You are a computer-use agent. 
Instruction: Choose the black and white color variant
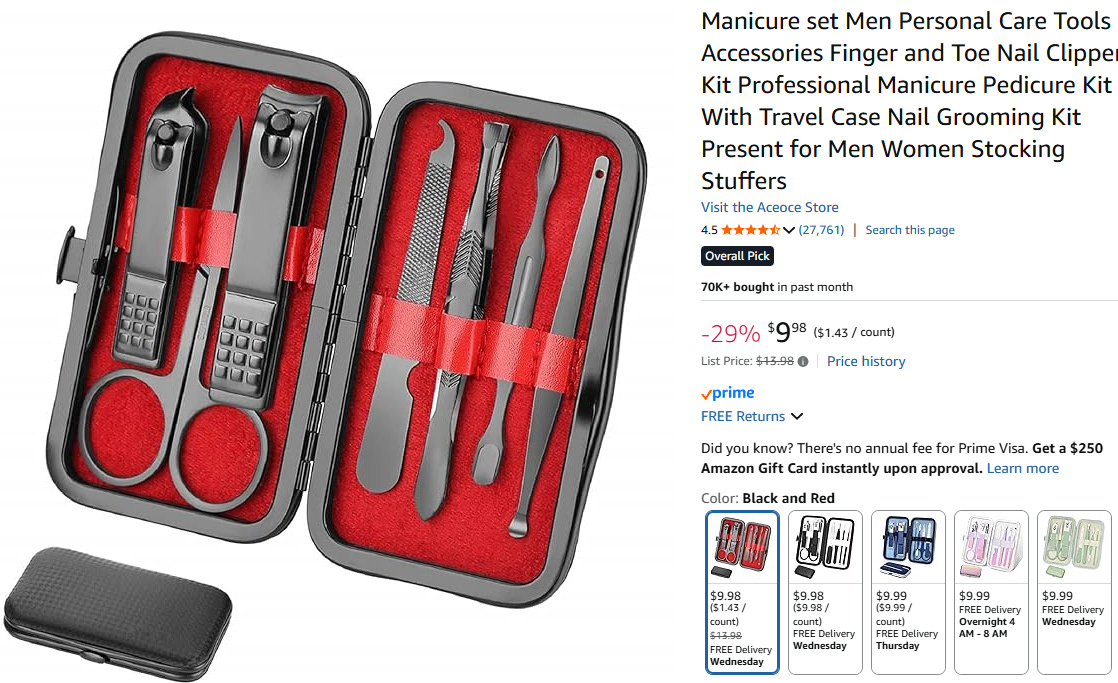[825, 592]
